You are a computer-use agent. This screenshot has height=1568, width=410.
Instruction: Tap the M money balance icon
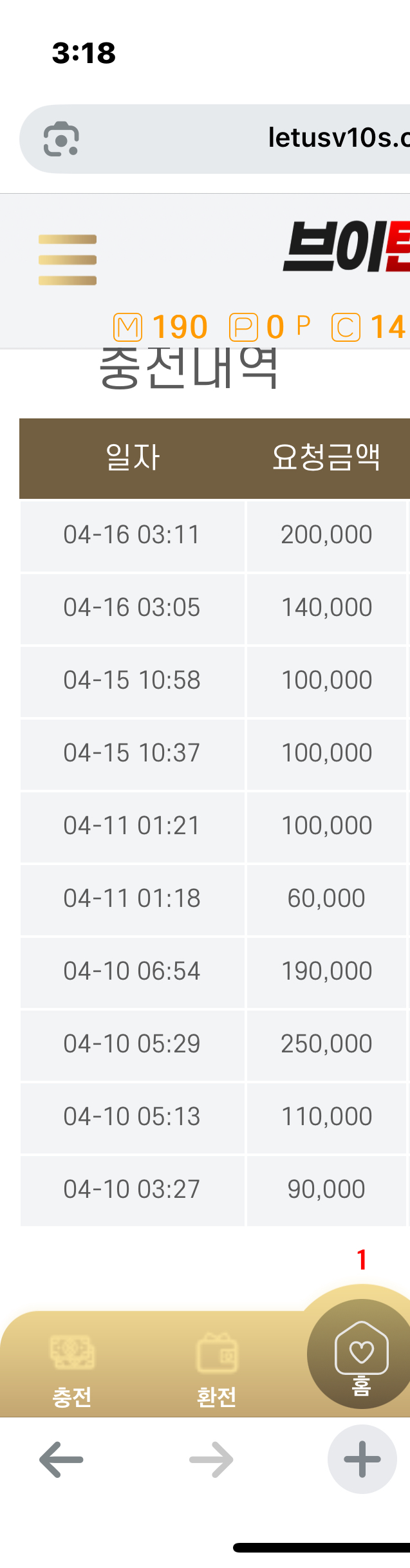pos(127,327)
